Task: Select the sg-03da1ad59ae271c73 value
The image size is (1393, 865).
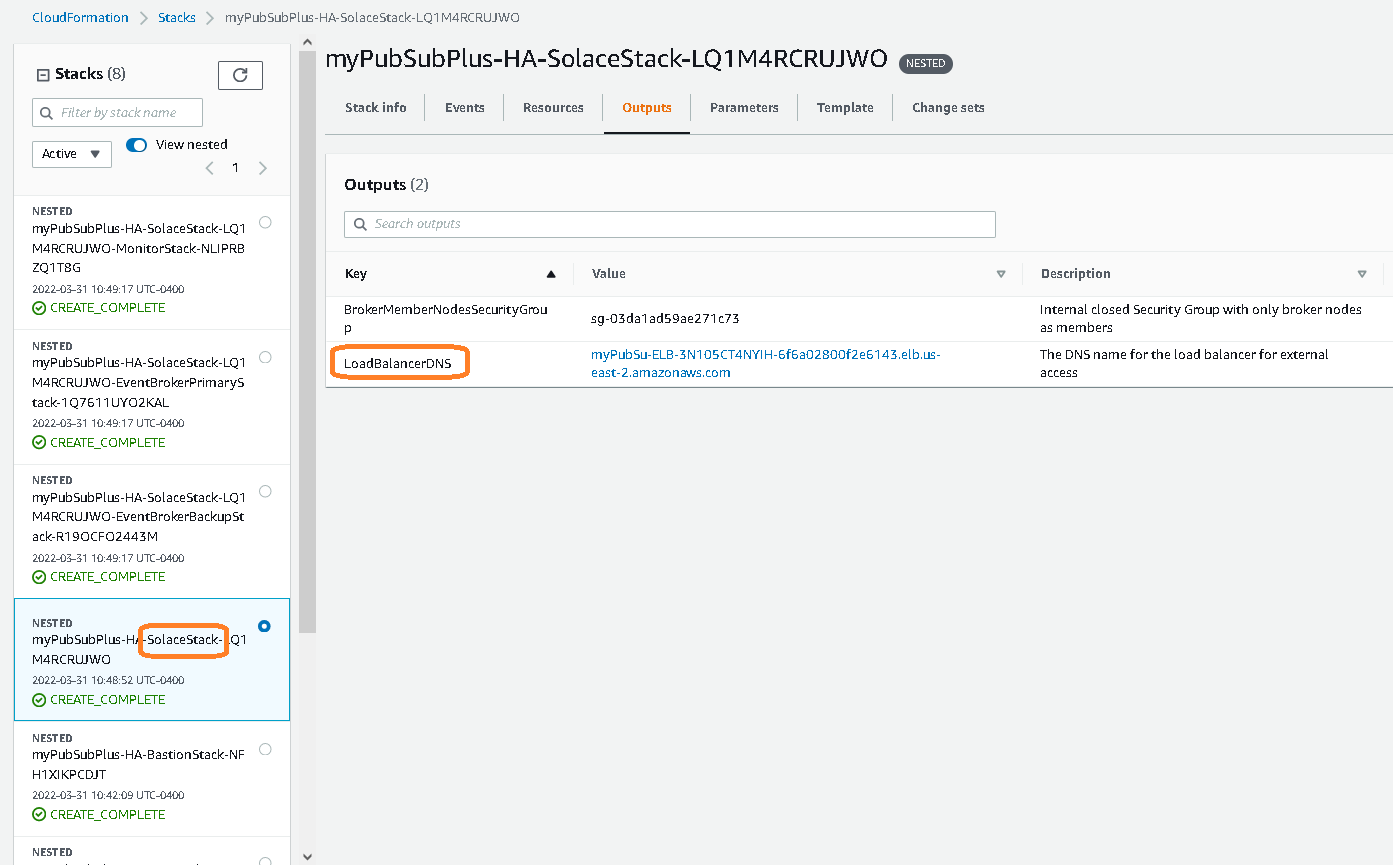Action: tap(665, 319)
